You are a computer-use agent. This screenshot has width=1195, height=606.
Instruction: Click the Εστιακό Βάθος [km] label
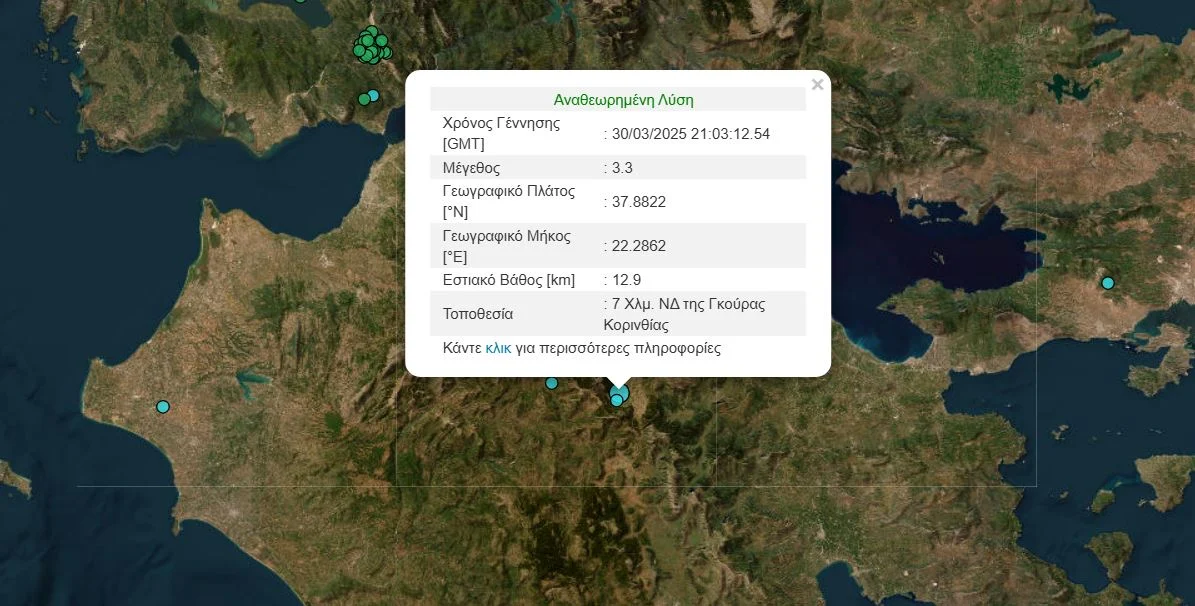[508, 280]
